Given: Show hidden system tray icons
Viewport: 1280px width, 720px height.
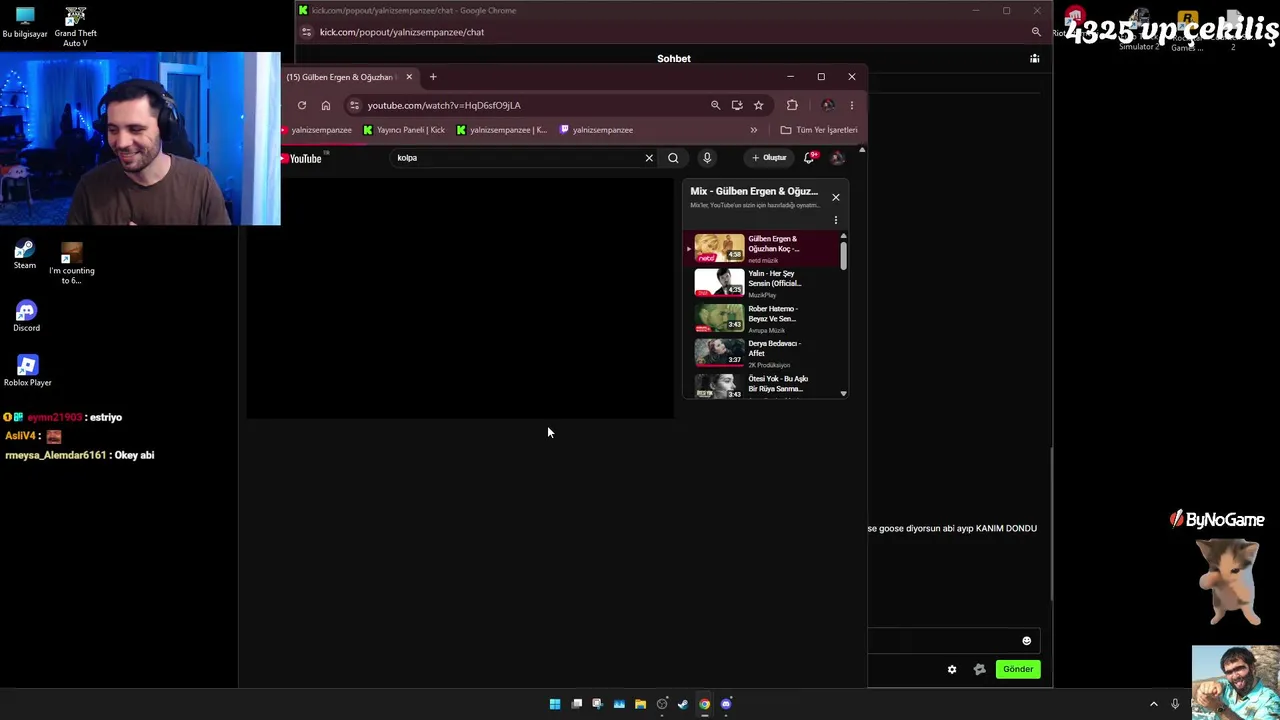Looking at the screenshot, I should pyautogui.click(x=1154, y=704).
